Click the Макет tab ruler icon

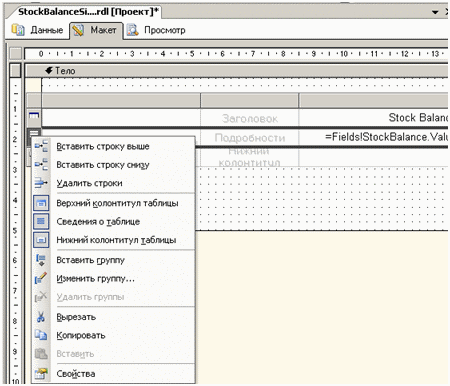(78, 30)
